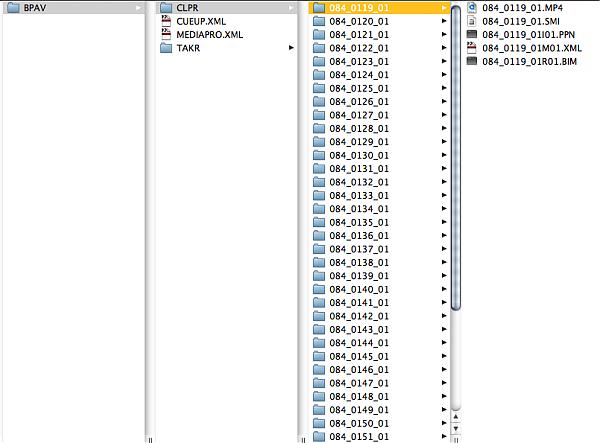This screenshot has width=600, height=443.
Task: Click the folder icon for 084_0140_01
Action: point(319,289)
